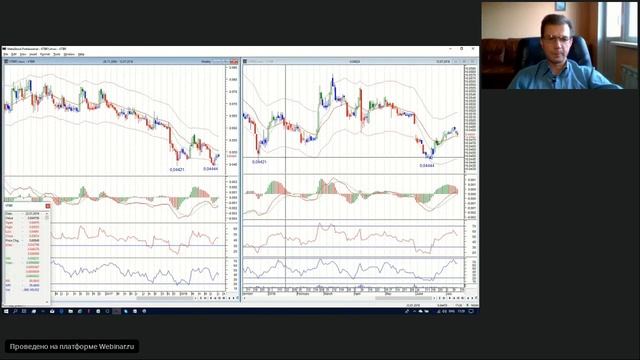Image resolution: width=640 pixels, height=360 pixels.
Task: Open the Window menu
Action: click(x=69, y=54)
